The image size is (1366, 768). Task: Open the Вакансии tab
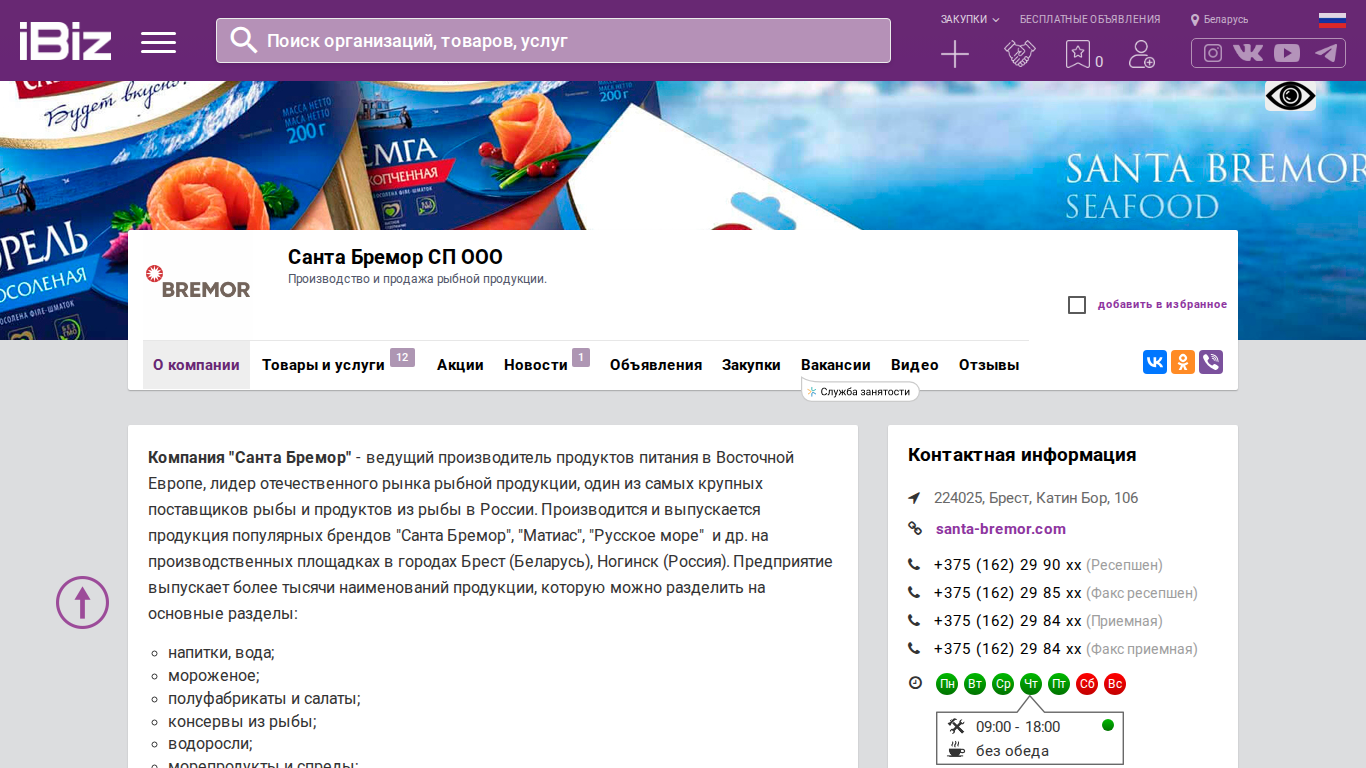tap(836, 365)
